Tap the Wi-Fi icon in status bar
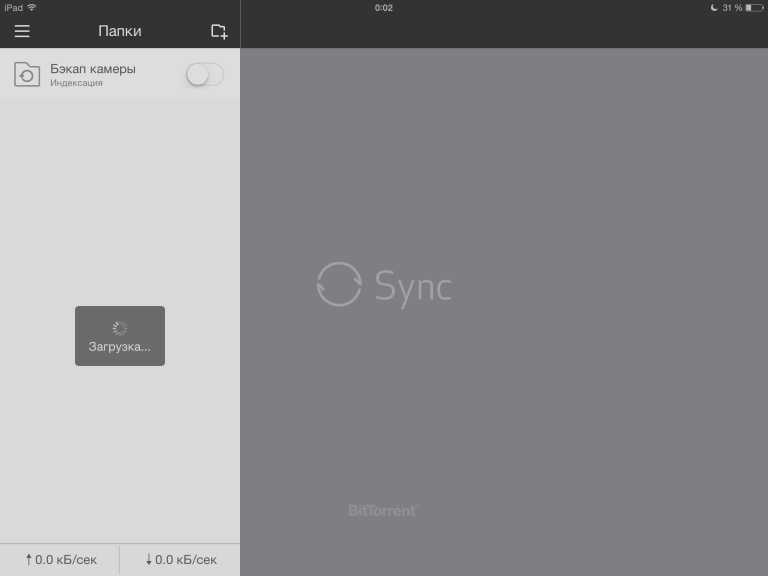768x576 pixels. pos(32,7)
